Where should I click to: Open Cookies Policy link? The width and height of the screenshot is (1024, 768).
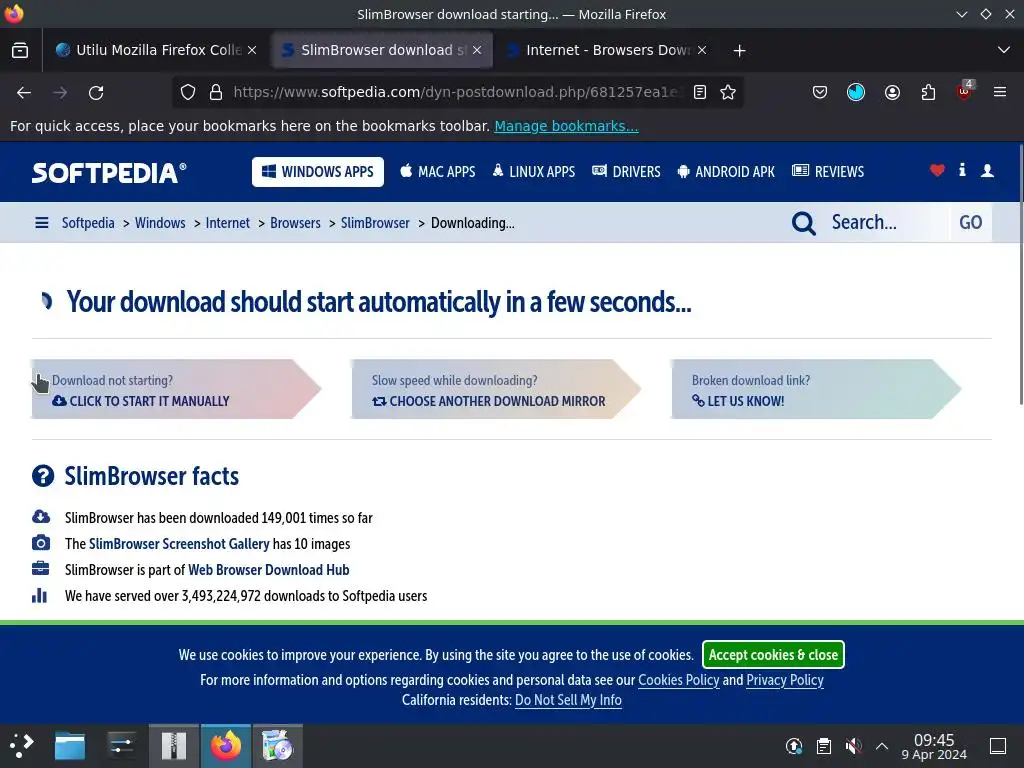(x=679, y=680)
